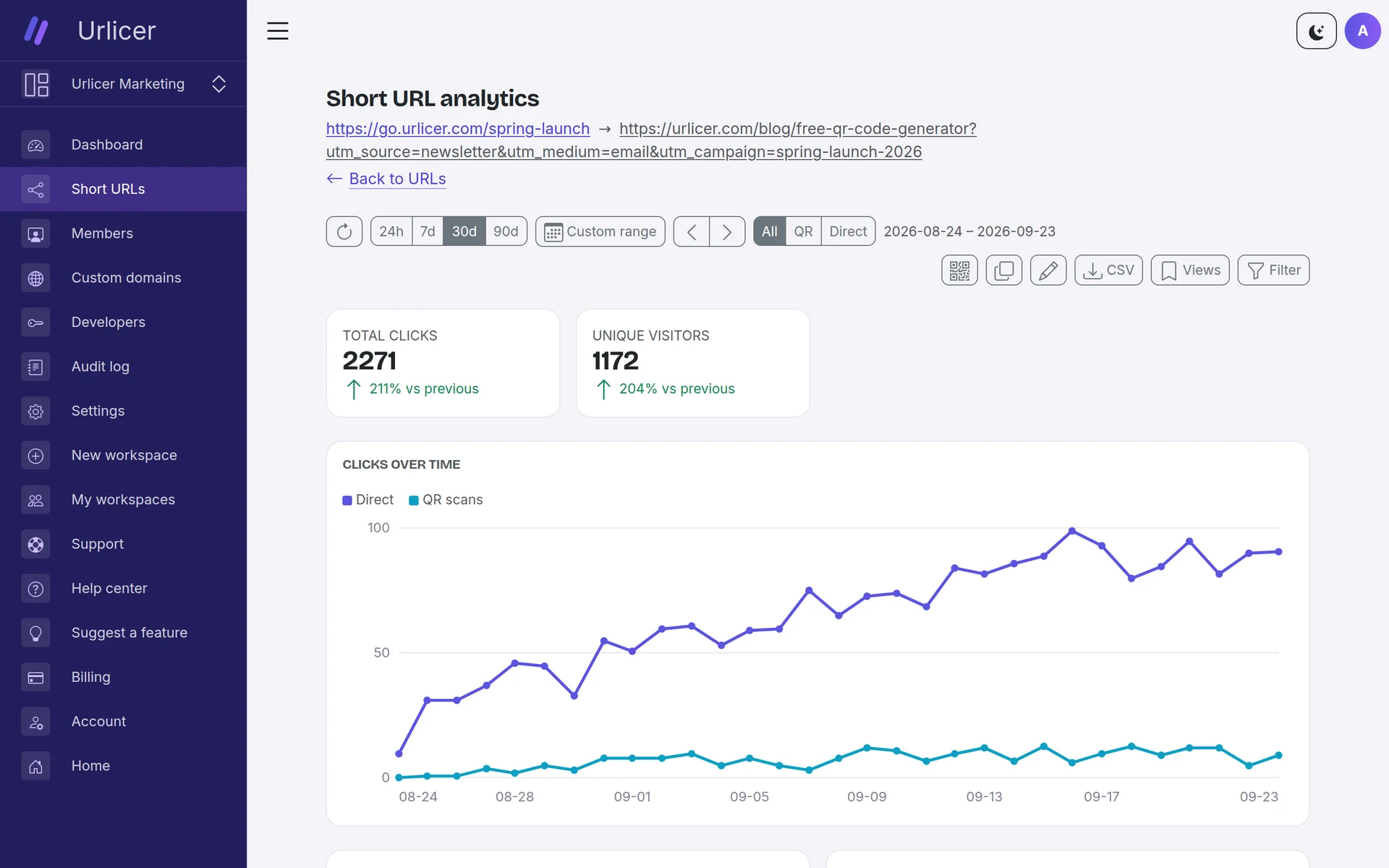This screenshot has height=868, width=1389.
Task: Open Short URLs in the sidebar
Action: [123, 189]
